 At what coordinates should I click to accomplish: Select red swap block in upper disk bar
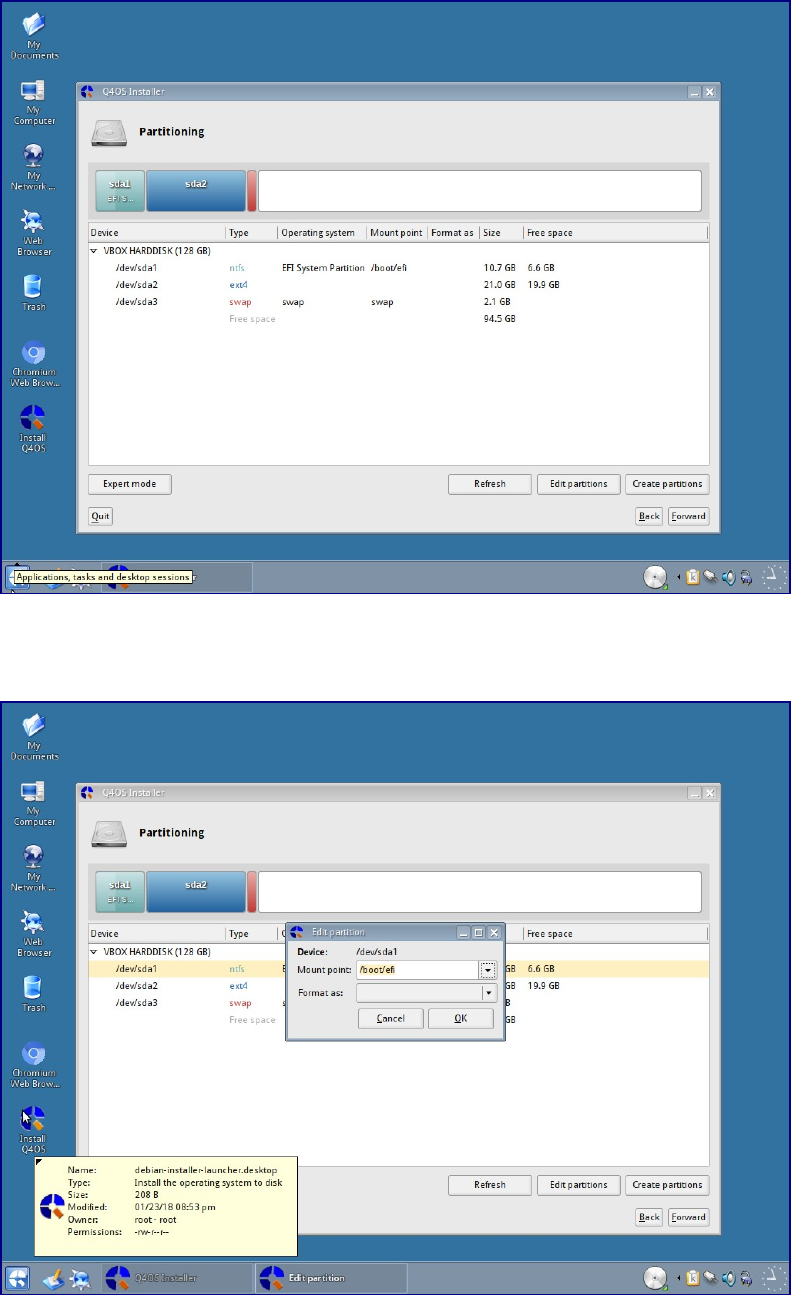(x=252, y=190)
